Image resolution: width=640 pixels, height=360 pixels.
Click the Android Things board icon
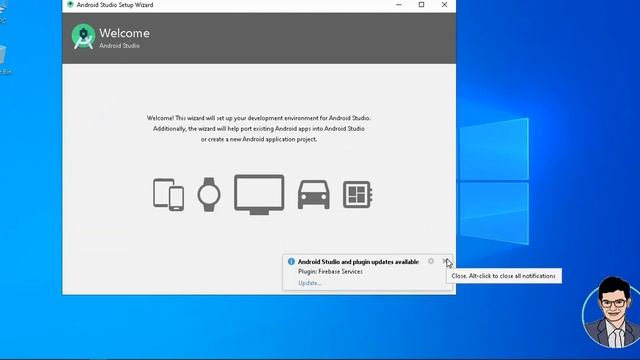coord(357,195)
